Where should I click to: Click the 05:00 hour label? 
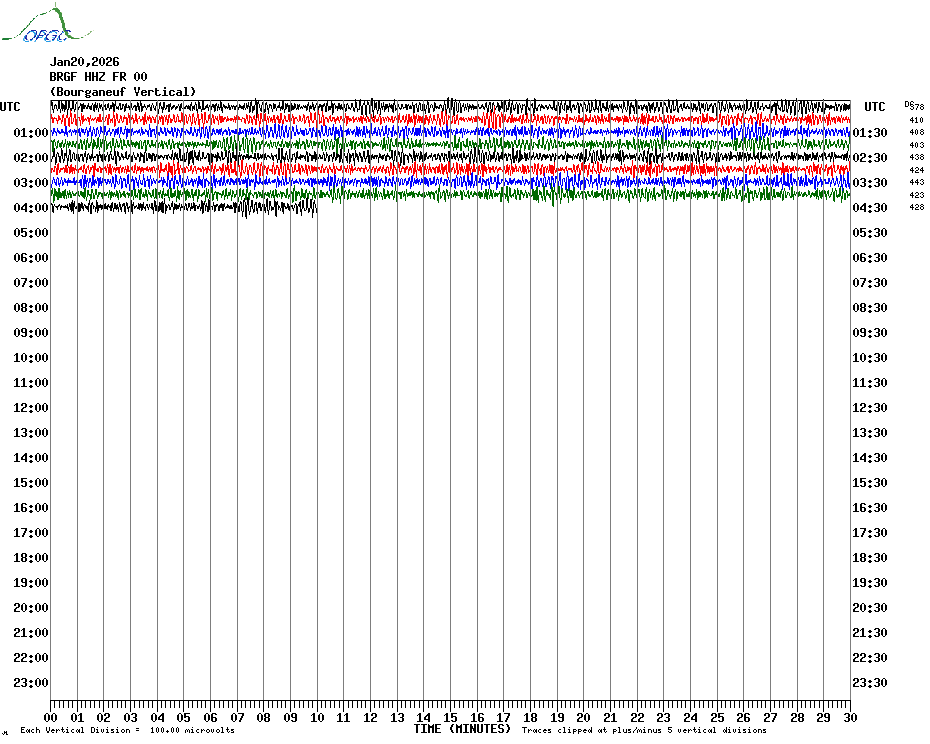point(31,232)
